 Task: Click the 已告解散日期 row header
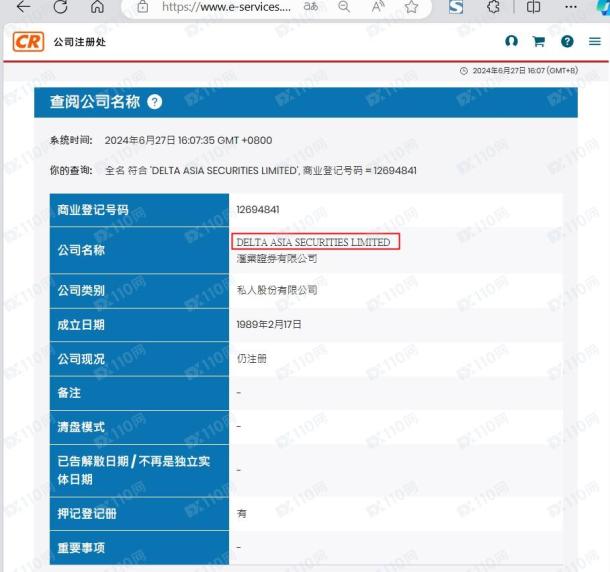(x=139, y=470)
